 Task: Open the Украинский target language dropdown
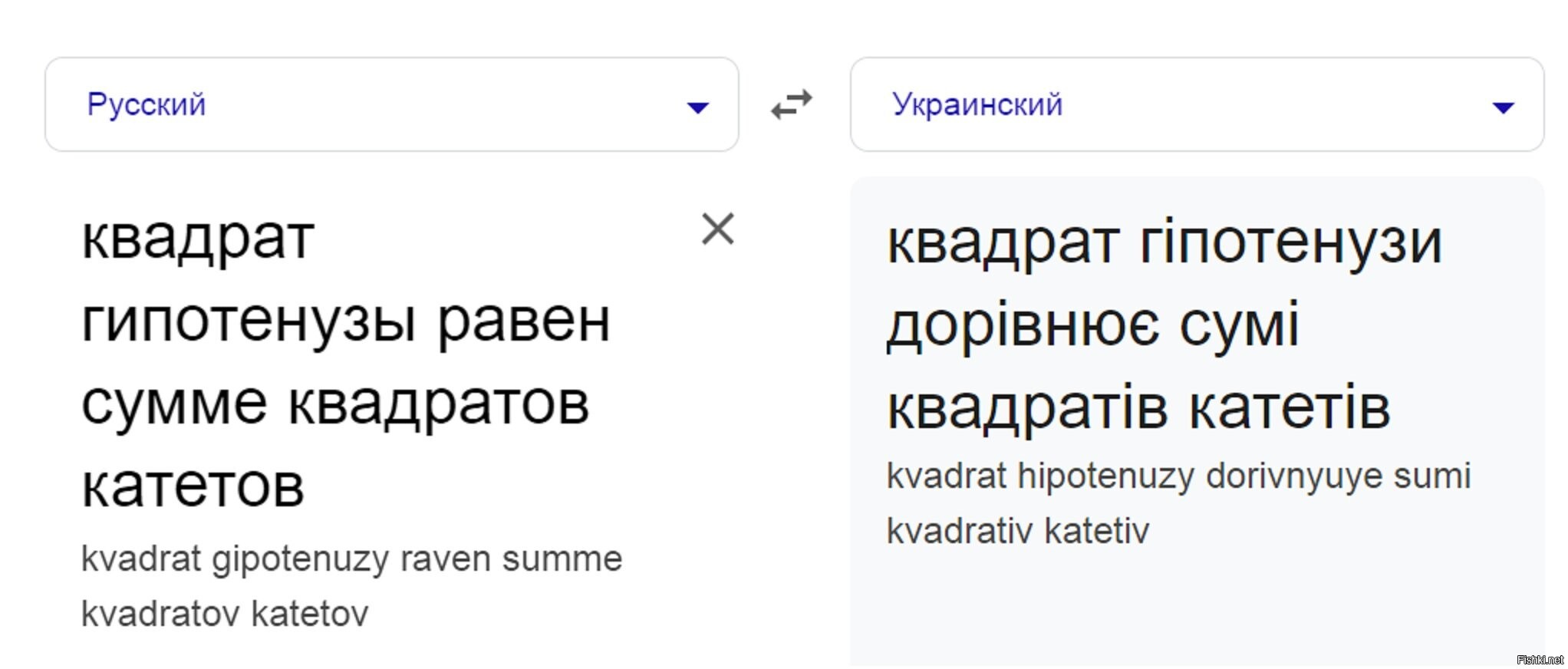coord(1197,104)
